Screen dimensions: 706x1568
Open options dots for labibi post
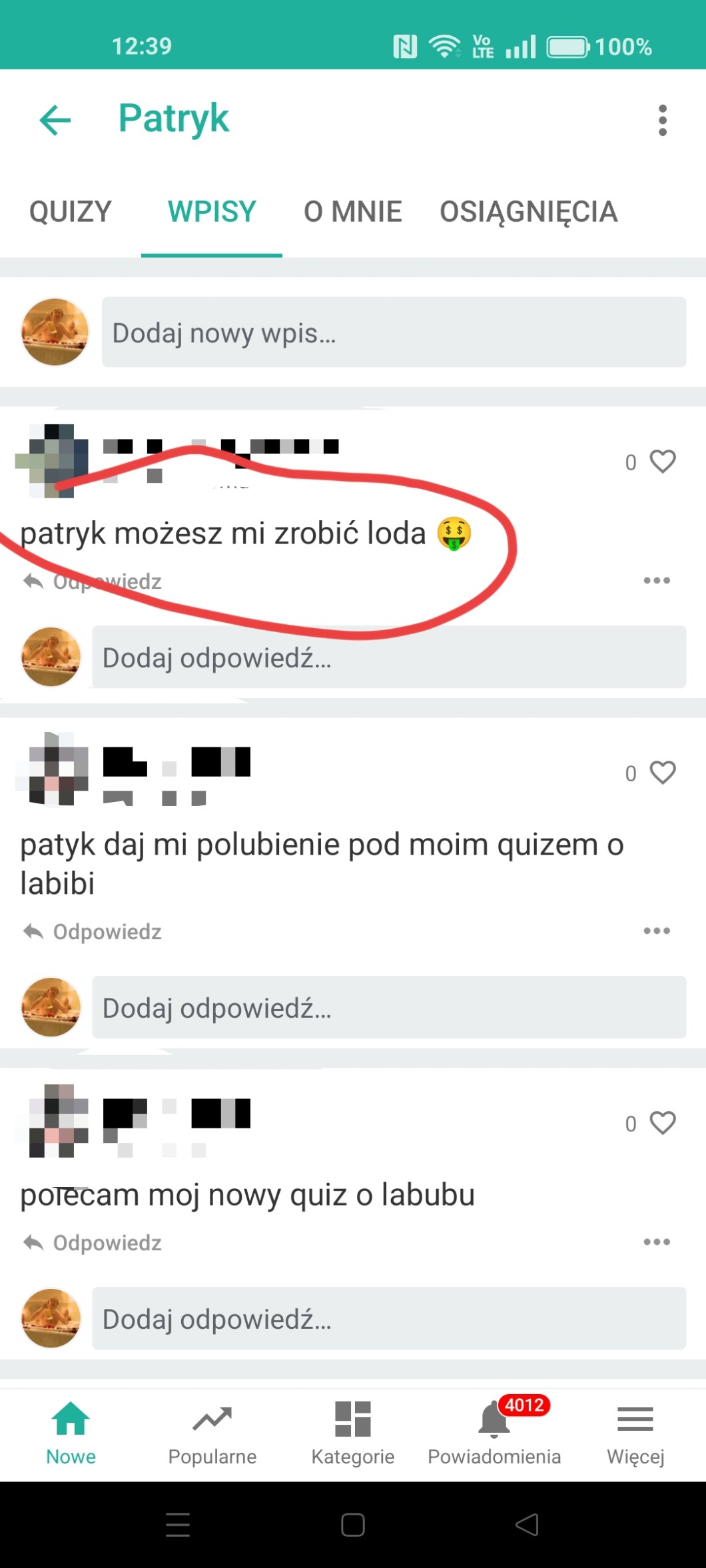click(657, 931)
